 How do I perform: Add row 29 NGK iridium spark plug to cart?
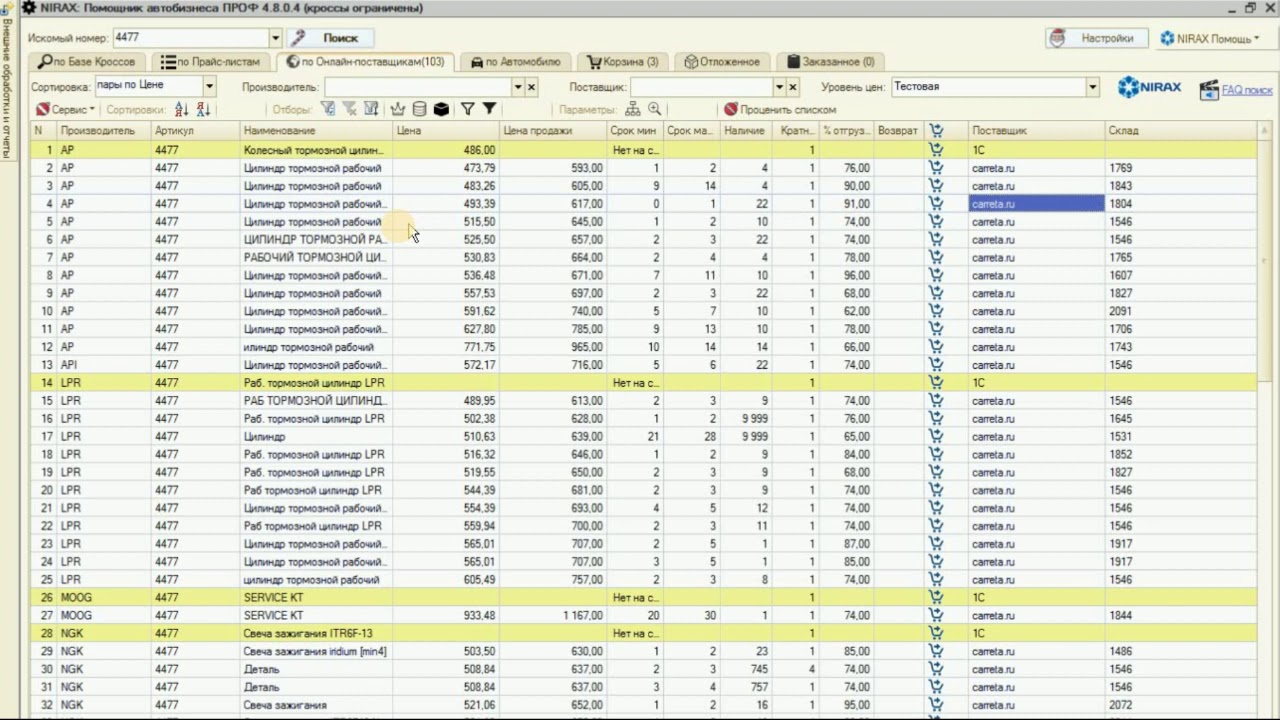936,651
